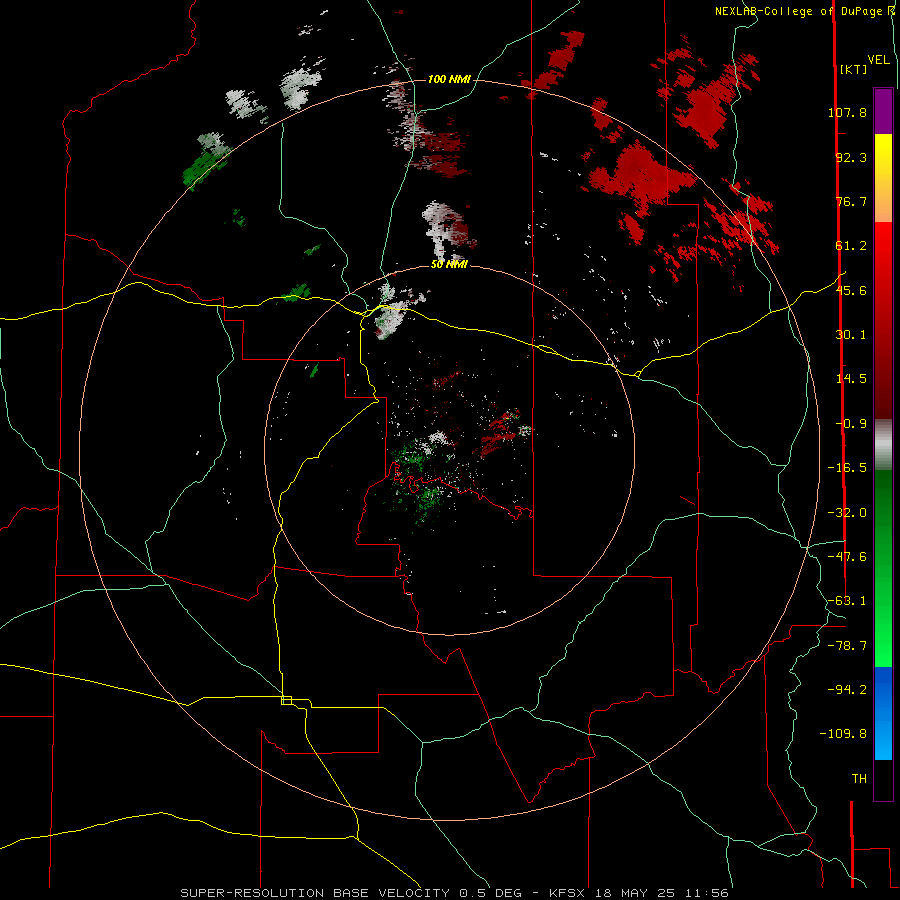Image resolution: width=900 pixels, height=900 pixels.
Task: Click the 107.8 scale value
Action: 847,112
